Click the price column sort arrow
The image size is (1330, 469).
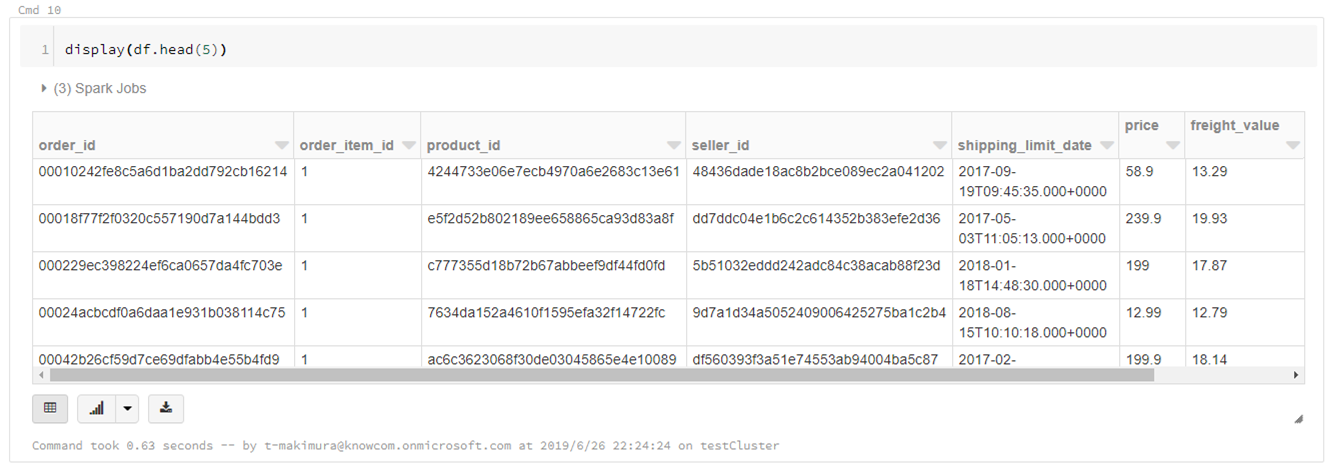1172,146
